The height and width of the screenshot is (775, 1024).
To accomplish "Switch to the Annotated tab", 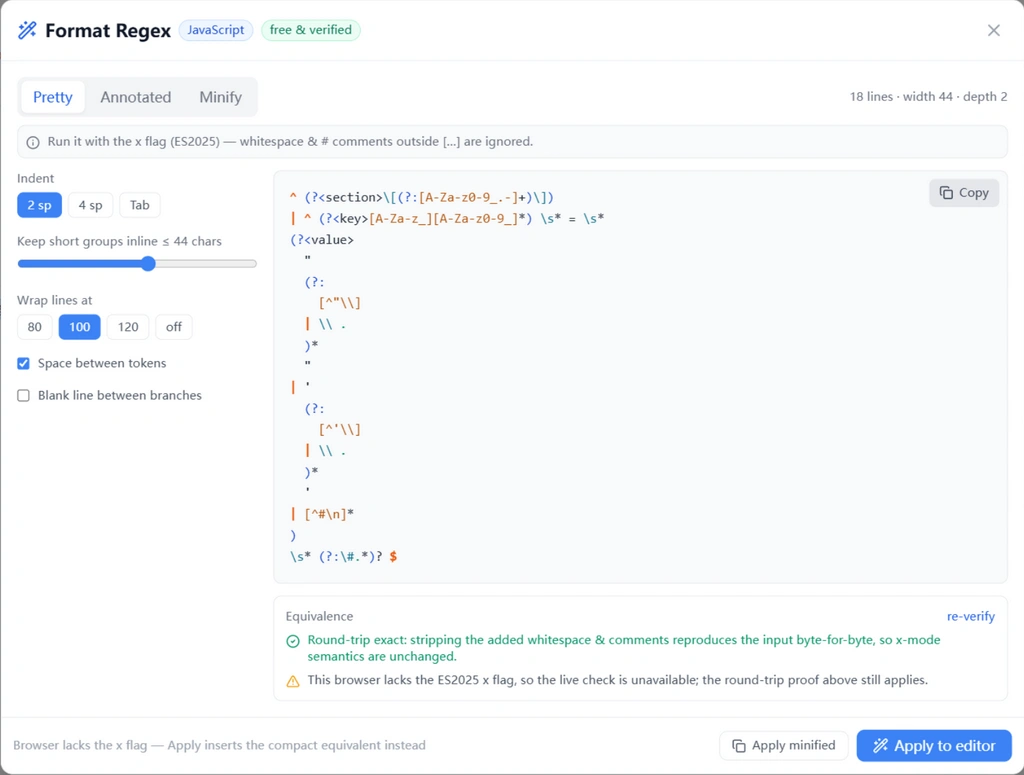I will click(135, 97).
